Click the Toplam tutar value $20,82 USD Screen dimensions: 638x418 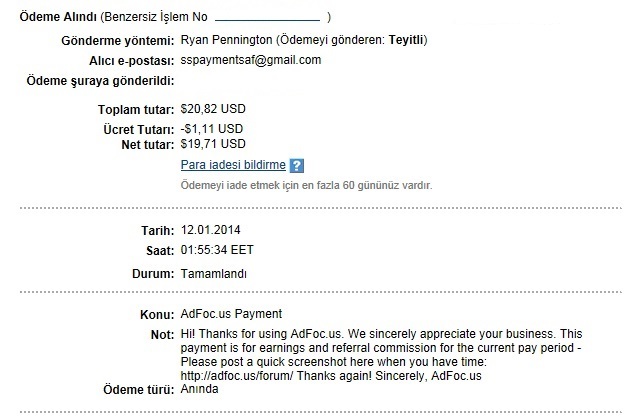point(213,109)
